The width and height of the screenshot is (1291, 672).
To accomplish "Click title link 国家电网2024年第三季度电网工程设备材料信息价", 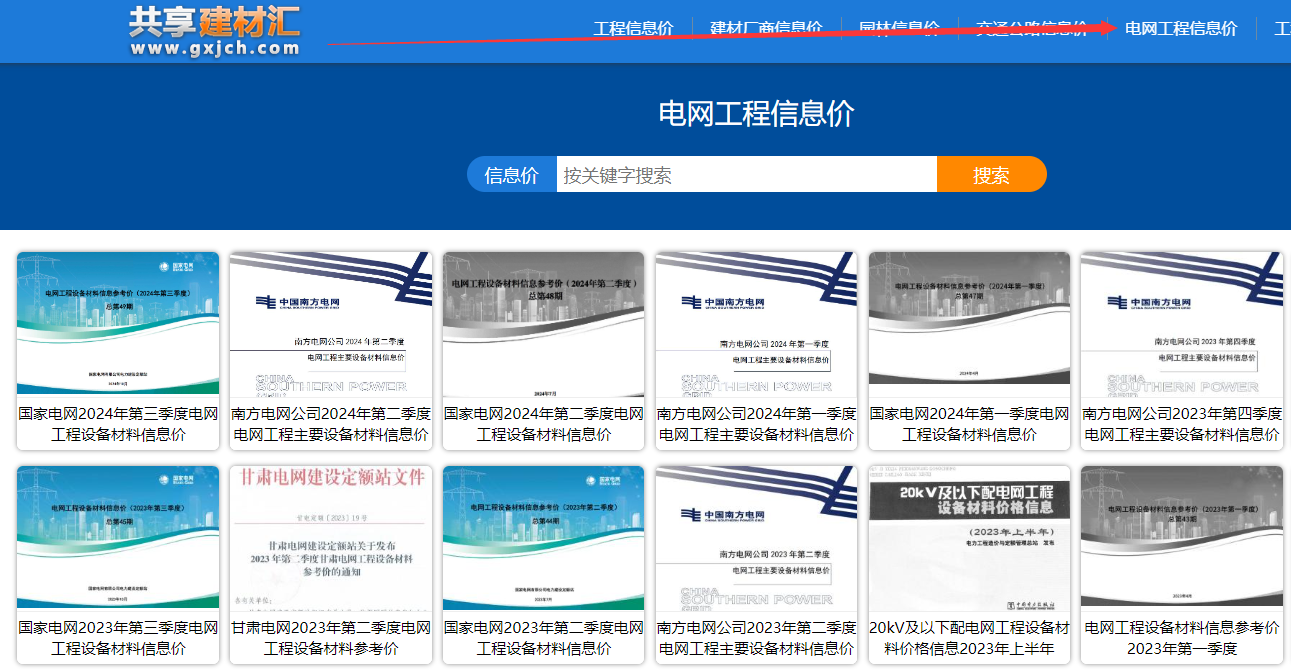I will coord(118,424).
